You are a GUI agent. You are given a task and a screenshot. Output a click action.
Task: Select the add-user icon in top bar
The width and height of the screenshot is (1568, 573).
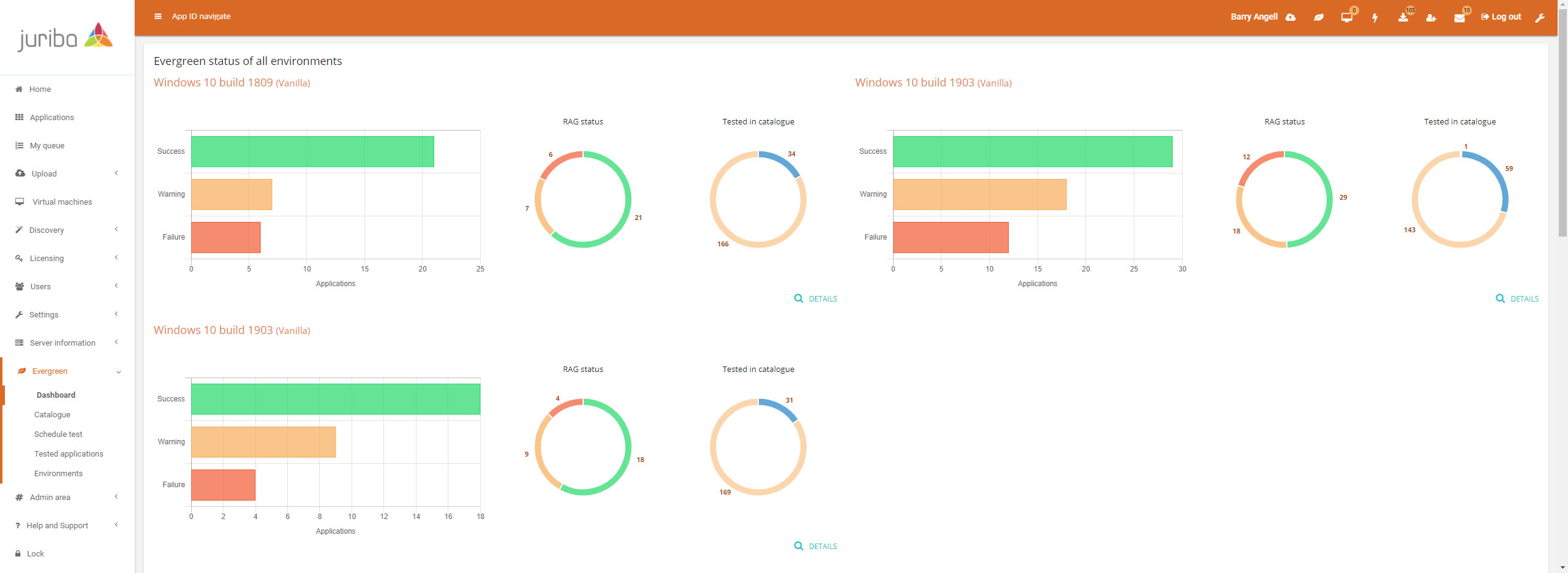click(1431, 17)
